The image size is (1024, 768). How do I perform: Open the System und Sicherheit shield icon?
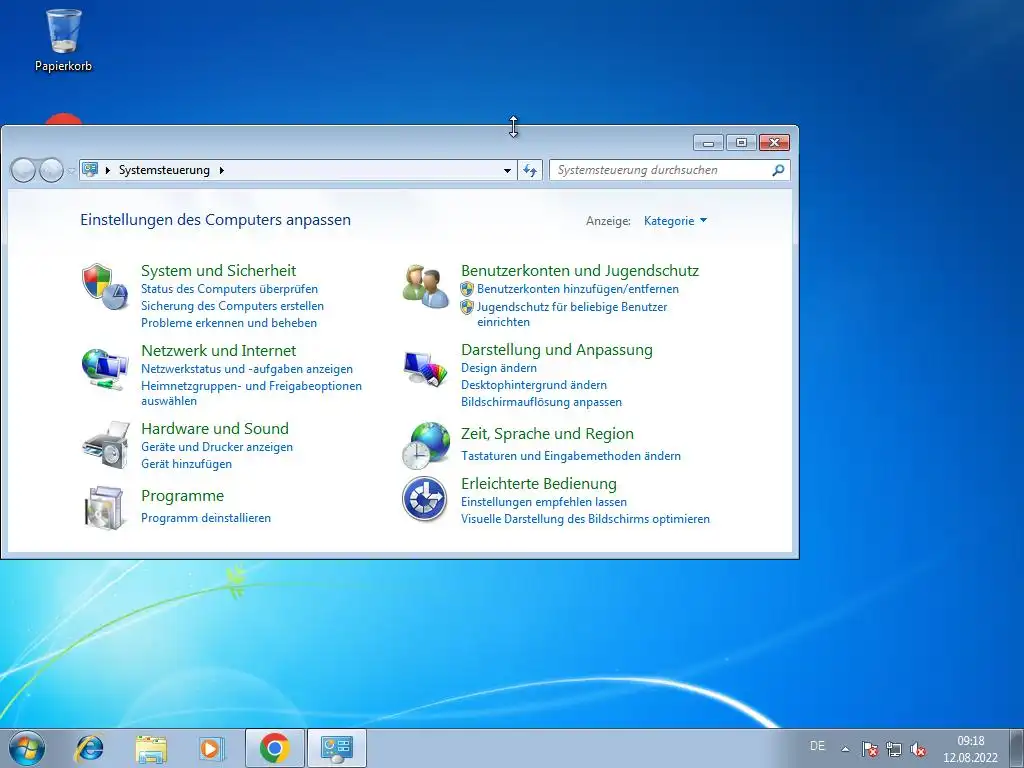pyautogui.click(x=104, y=286)
